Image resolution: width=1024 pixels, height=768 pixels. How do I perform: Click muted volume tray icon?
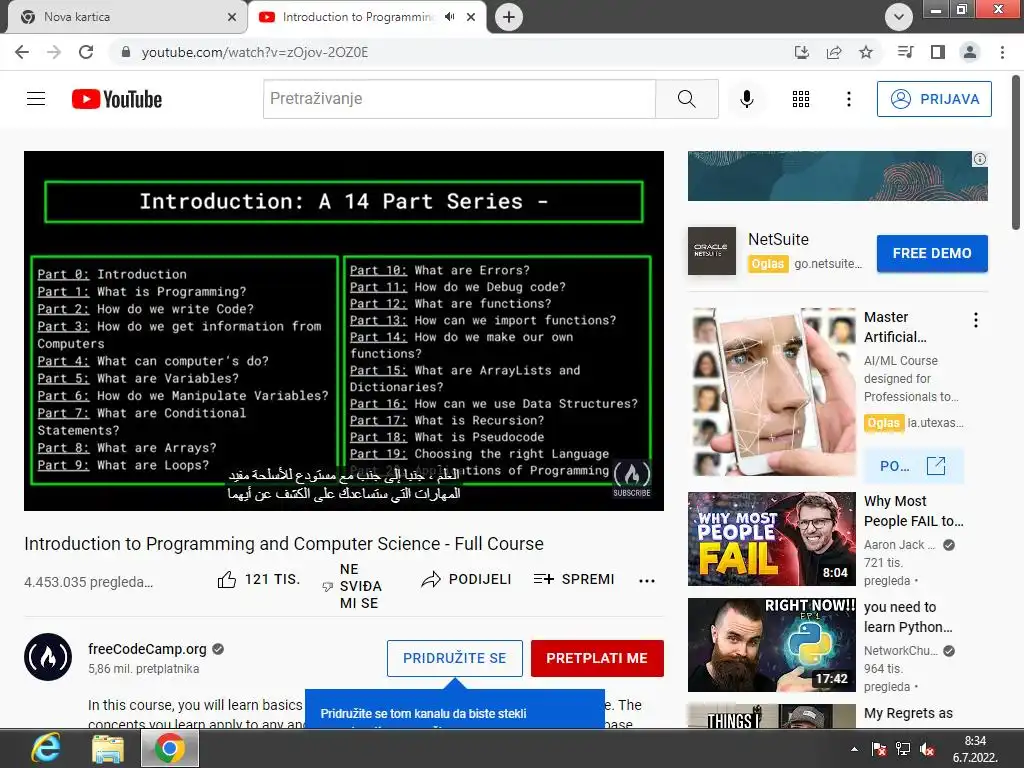[x=926, y=749]
